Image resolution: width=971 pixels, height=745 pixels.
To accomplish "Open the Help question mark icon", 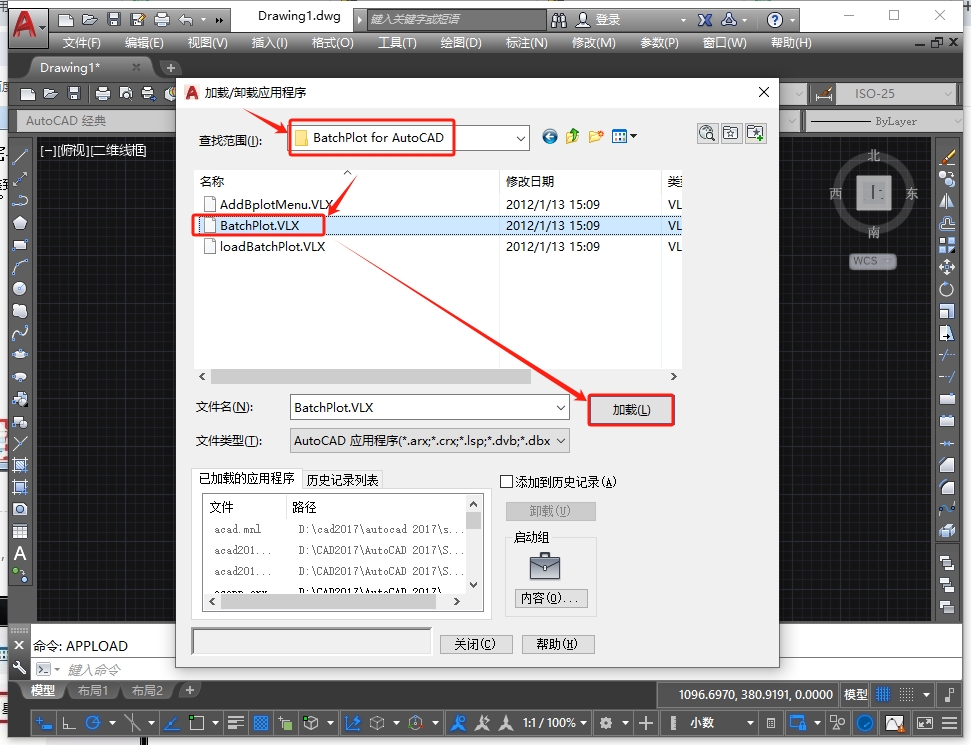I will coord(774,20).
